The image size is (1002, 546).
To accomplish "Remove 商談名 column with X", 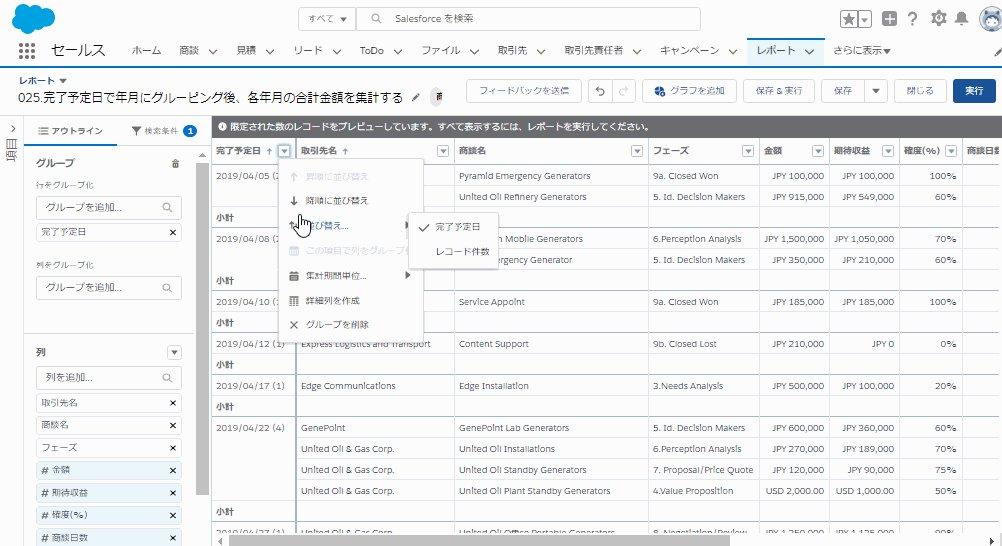I will point(173,425).
